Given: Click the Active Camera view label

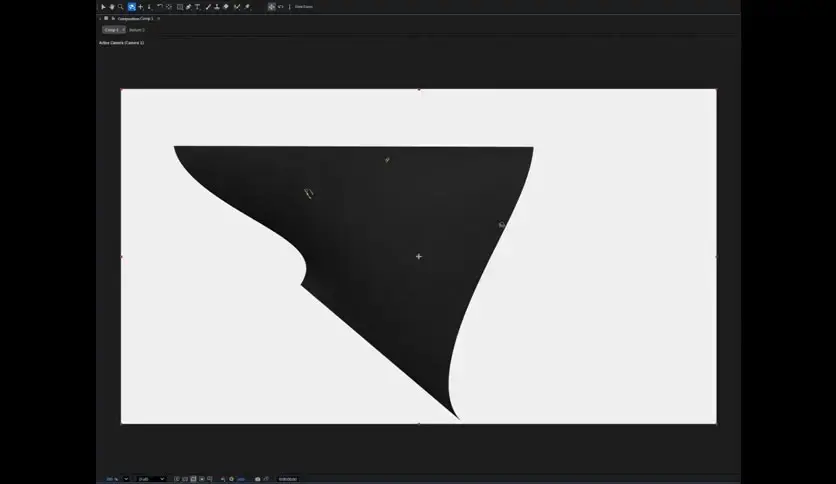Looking at the screenshot, I should tap(122, 43).
